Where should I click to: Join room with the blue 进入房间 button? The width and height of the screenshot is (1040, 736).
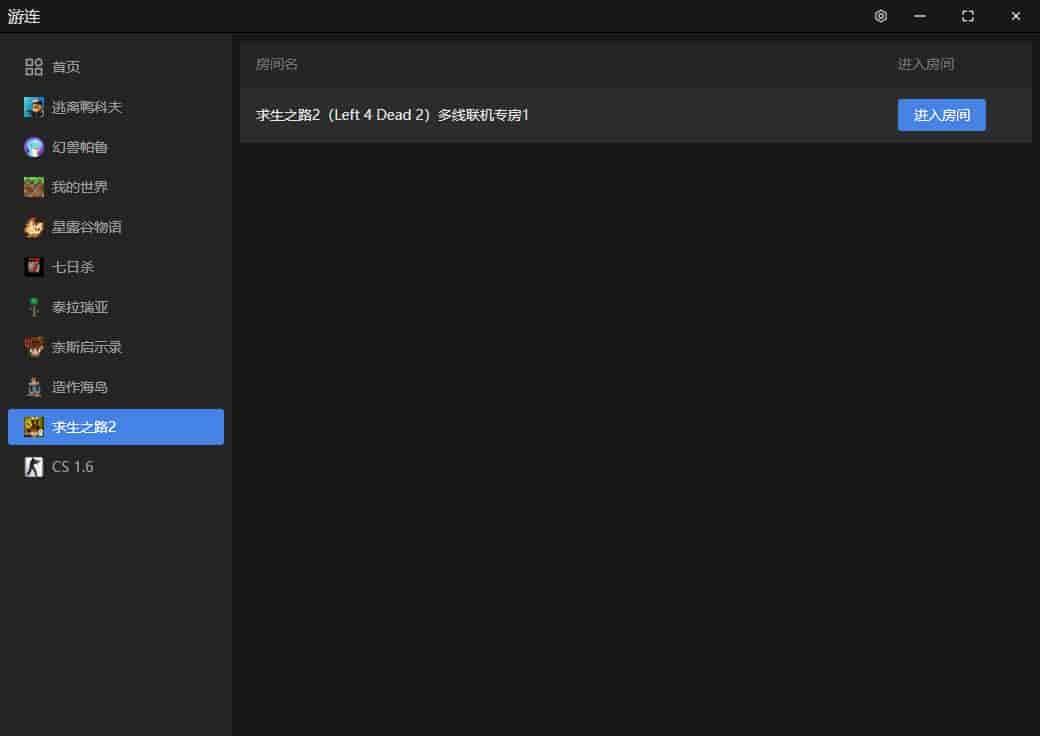tap(941, 115)
